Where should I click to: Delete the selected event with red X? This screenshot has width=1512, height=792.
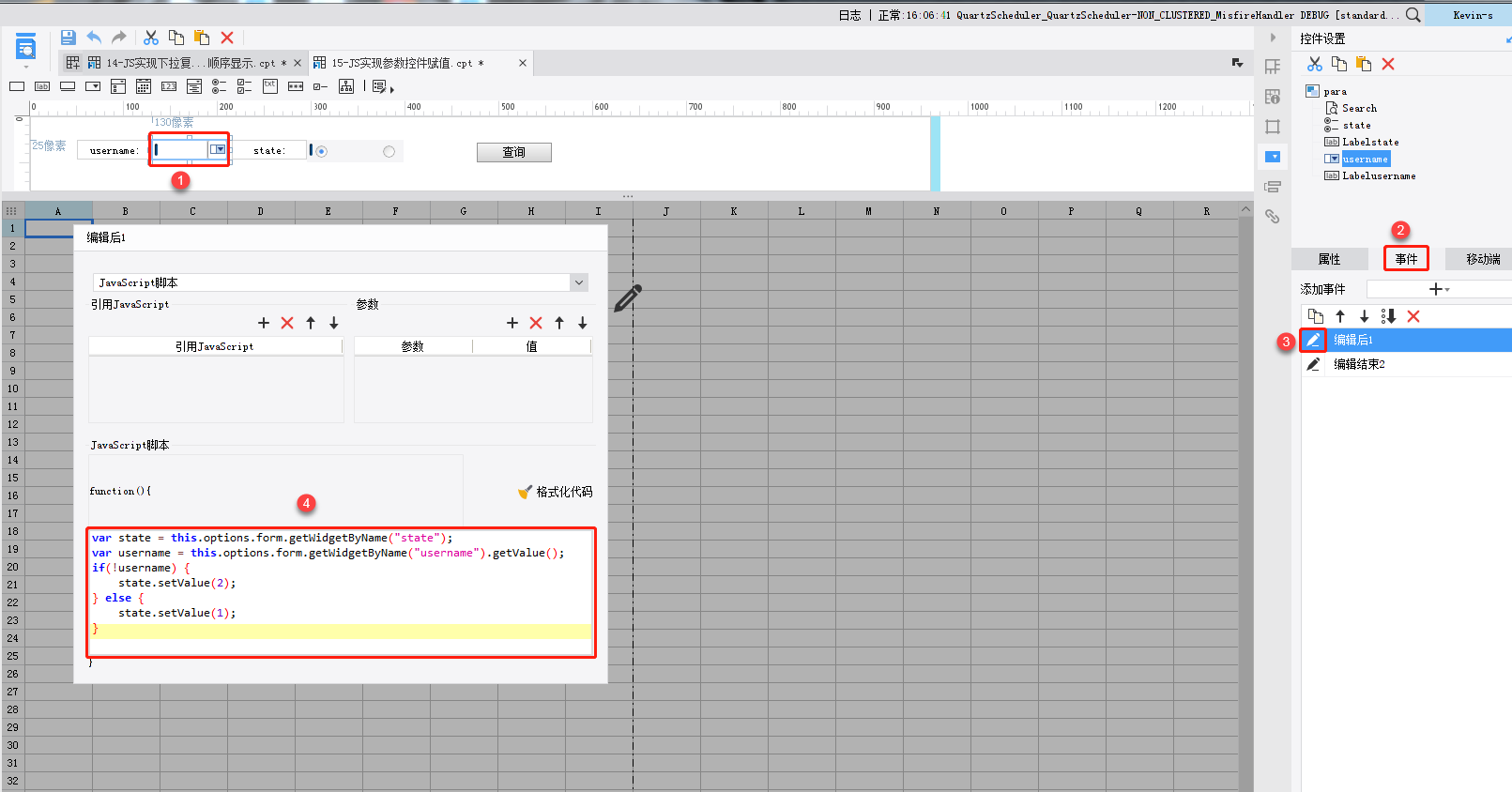coord(1413,316)
